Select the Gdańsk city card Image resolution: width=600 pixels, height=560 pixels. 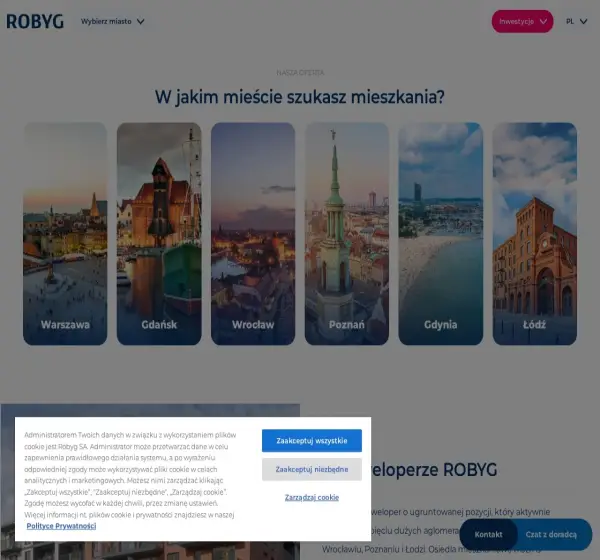(x=159, y=233)
